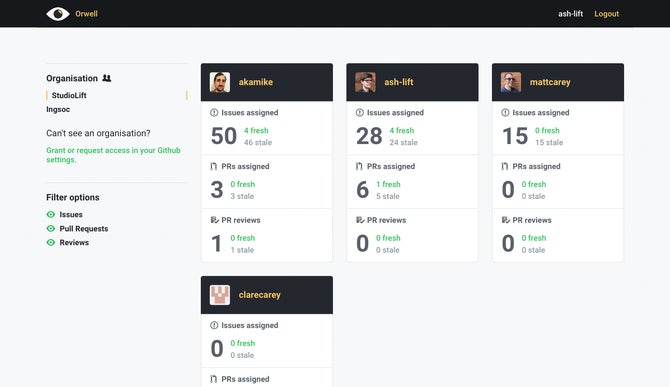This screenshot has width=670, height=387.
Task: Click the Organisation people icon
Action: [107, 78]
